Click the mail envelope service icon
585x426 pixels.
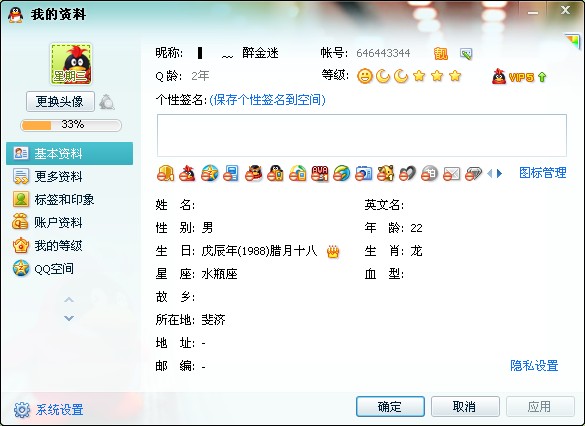coord(451,173)
